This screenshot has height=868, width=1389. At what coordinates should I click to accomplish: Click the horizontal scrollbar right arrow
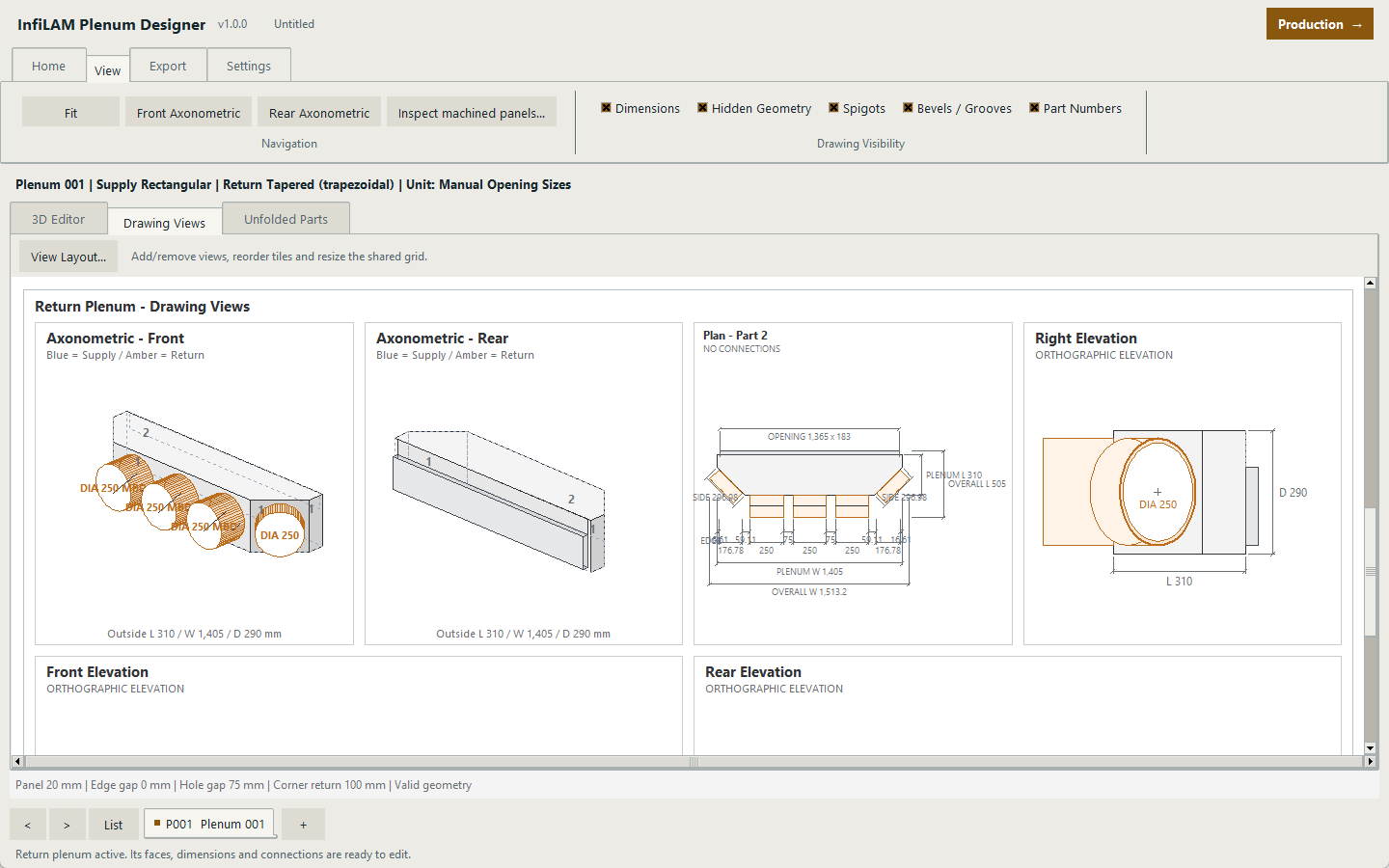1370,762
